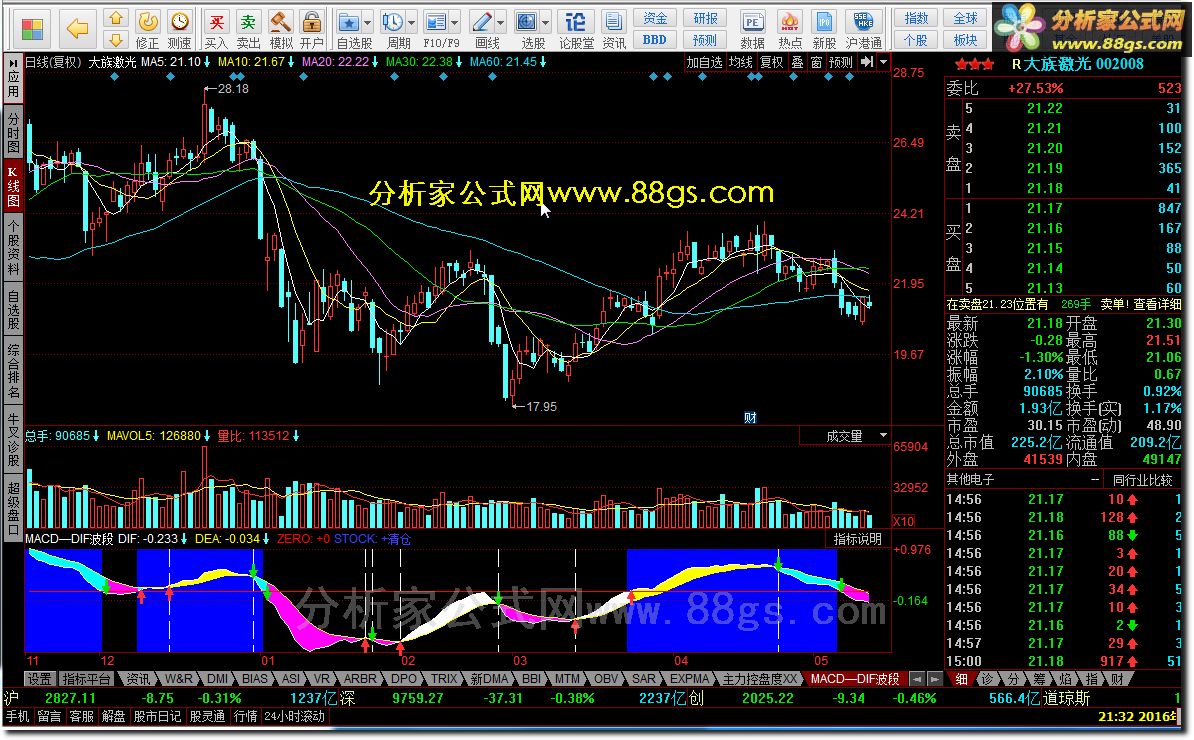This screenshot has width=1194, height=740.
Task: Open 股市日记 status bar item
Action: click(157, 716)
